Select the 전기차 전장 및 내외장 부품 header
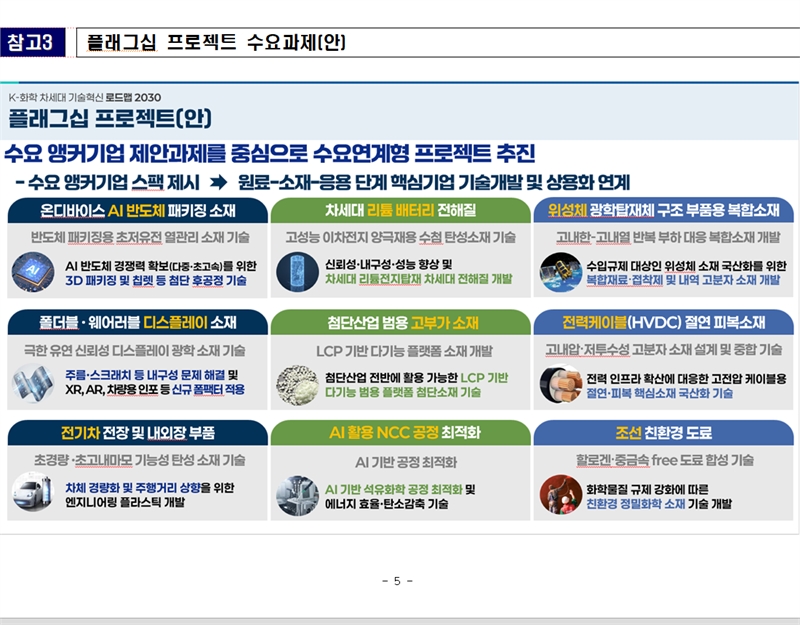This screenshot has width=800, height=625. coord(137,433)
